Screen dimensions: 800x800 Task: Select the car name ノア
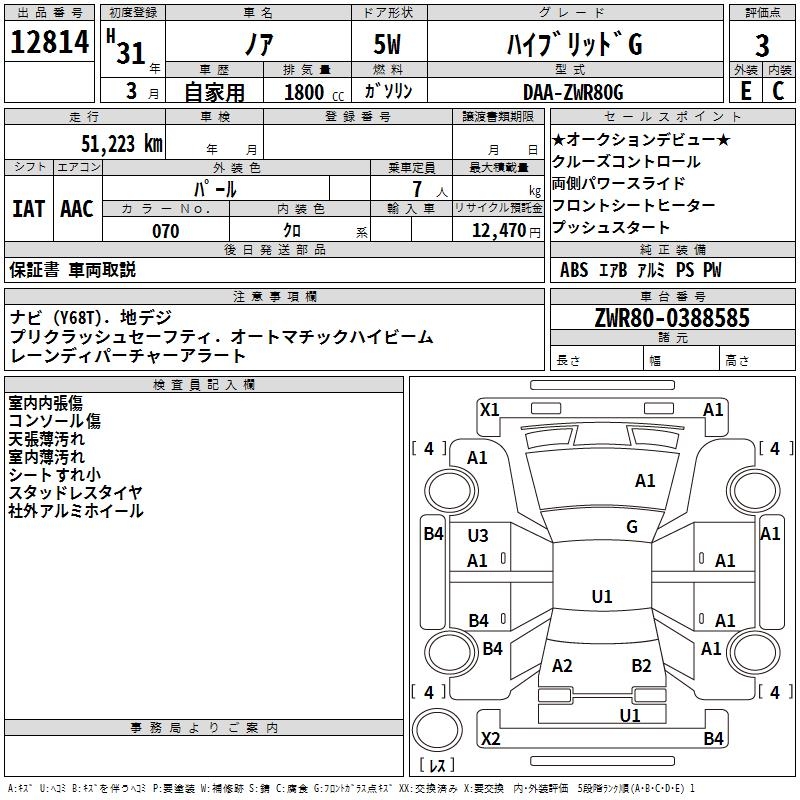259,44
